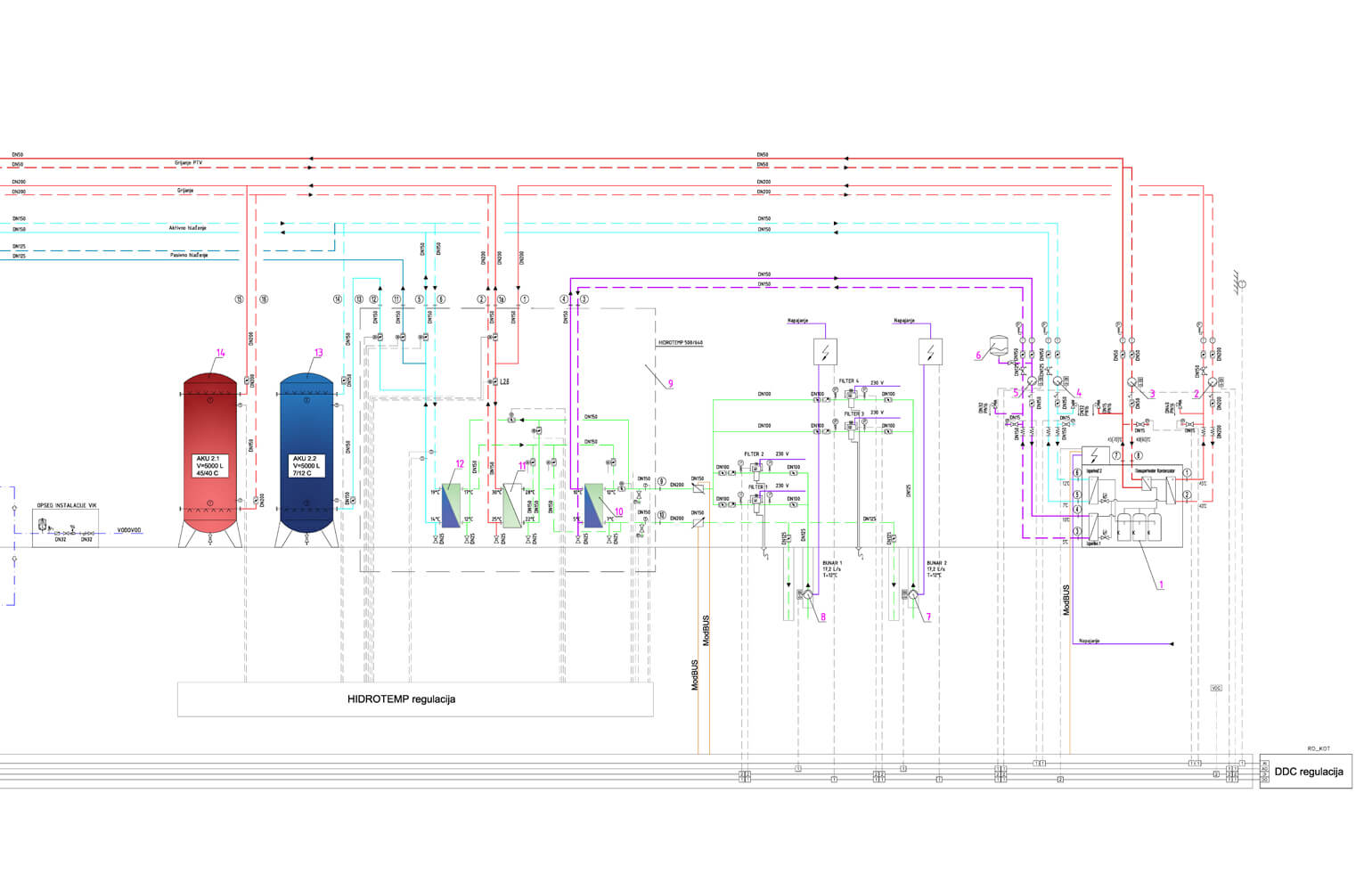This screenshot has width=1372, height=891.
Task: Click the magenta callout number 14
Action: click(221, 353)
